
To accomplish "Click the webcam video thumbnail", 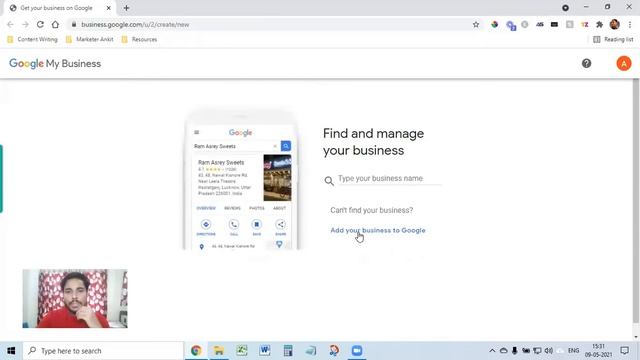I will pos(75,298).
